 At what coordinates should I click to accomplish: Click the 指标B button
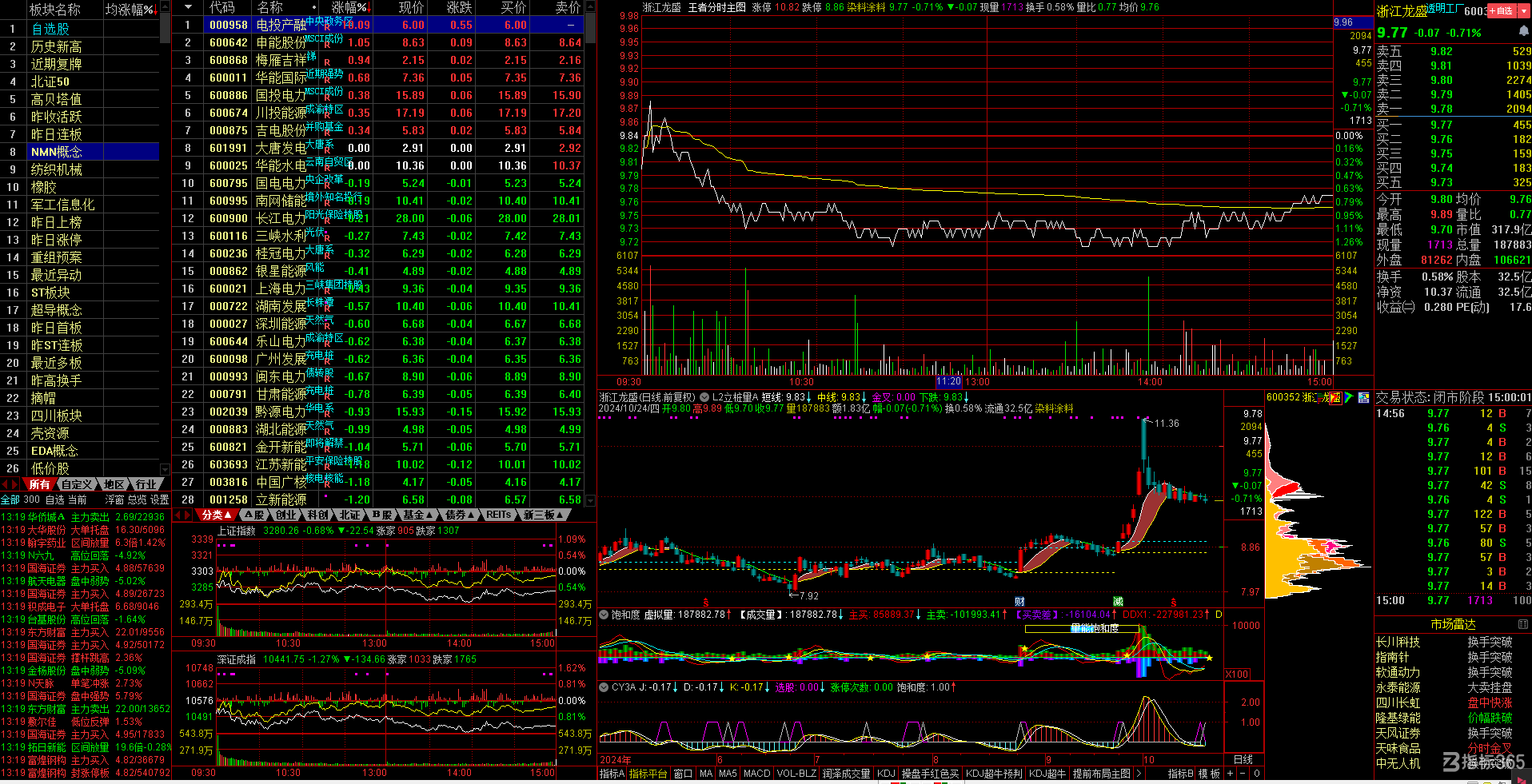coord(1180,774)
